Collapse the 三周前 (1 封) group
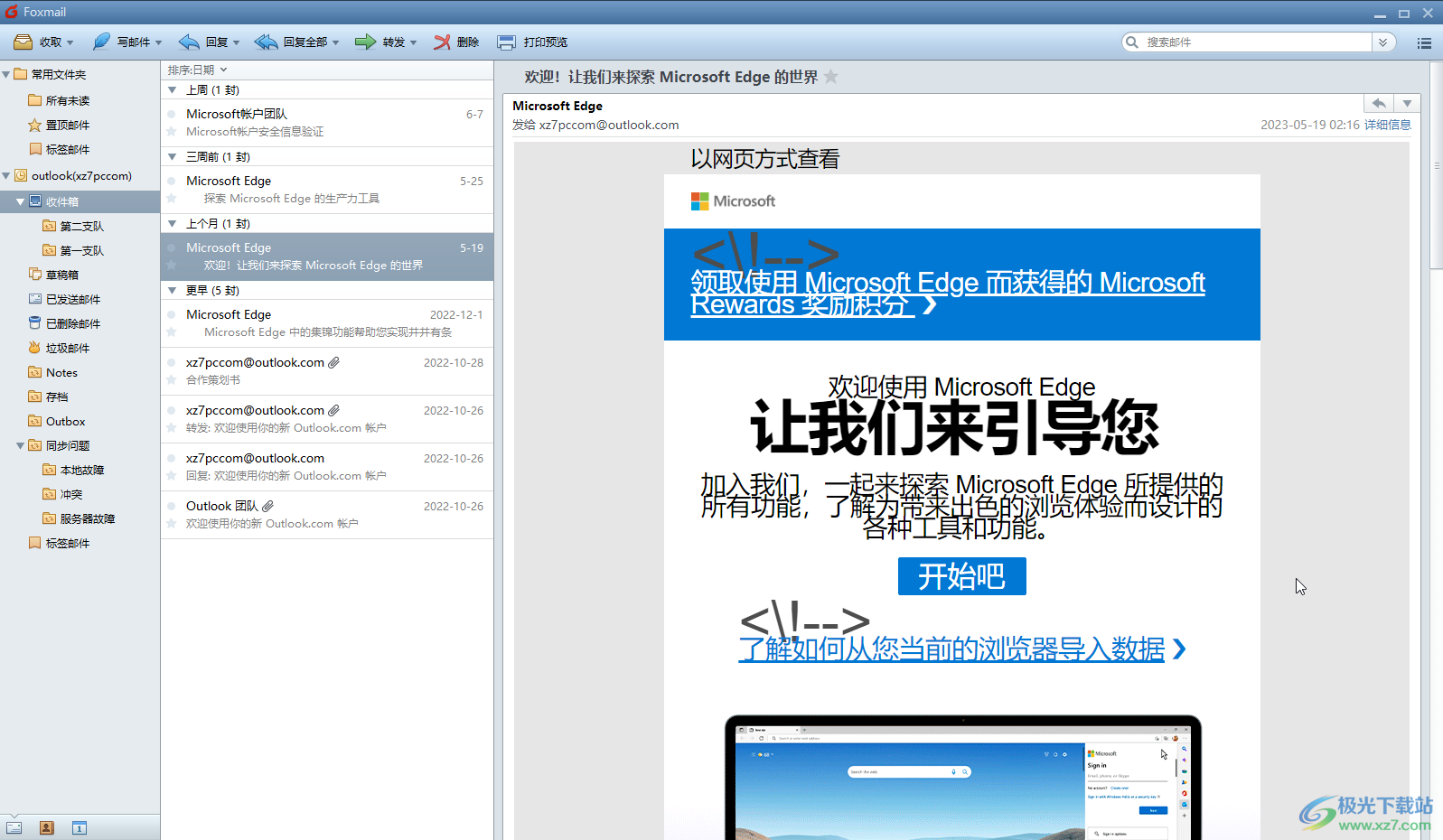The image size is (1443, 840). (172, 157)
